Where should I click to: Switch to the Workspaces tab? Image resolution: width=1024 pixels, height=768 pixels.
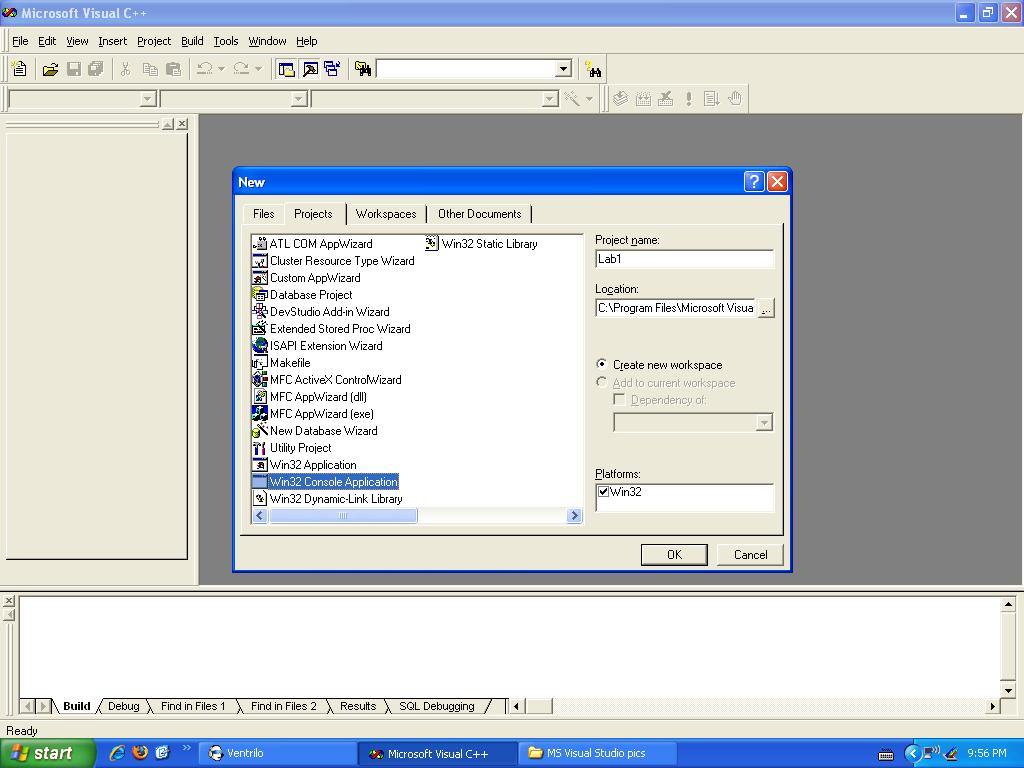click(x=385, y=214)
